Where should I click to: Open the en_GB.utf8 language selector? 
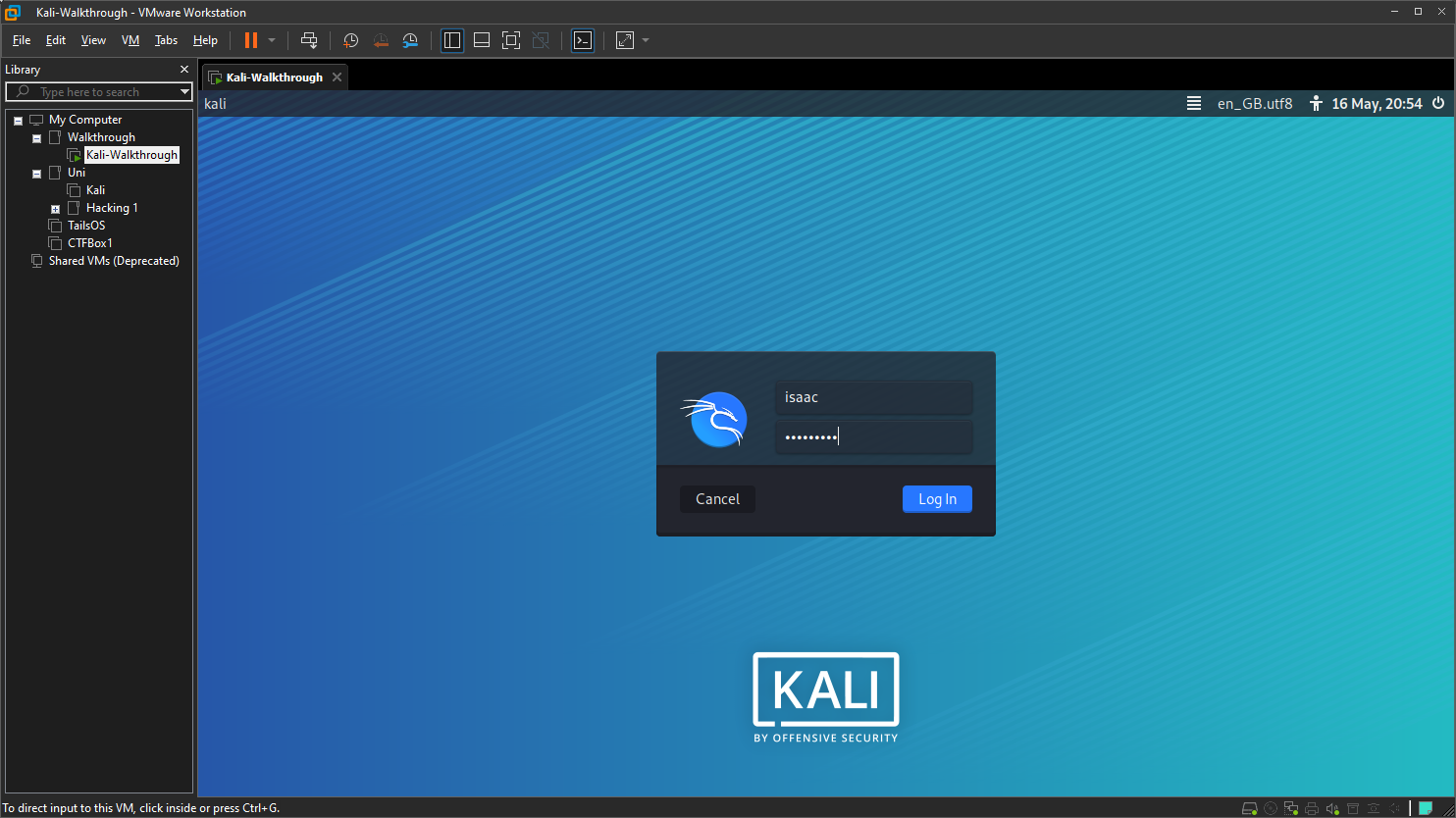point(1255,103)
